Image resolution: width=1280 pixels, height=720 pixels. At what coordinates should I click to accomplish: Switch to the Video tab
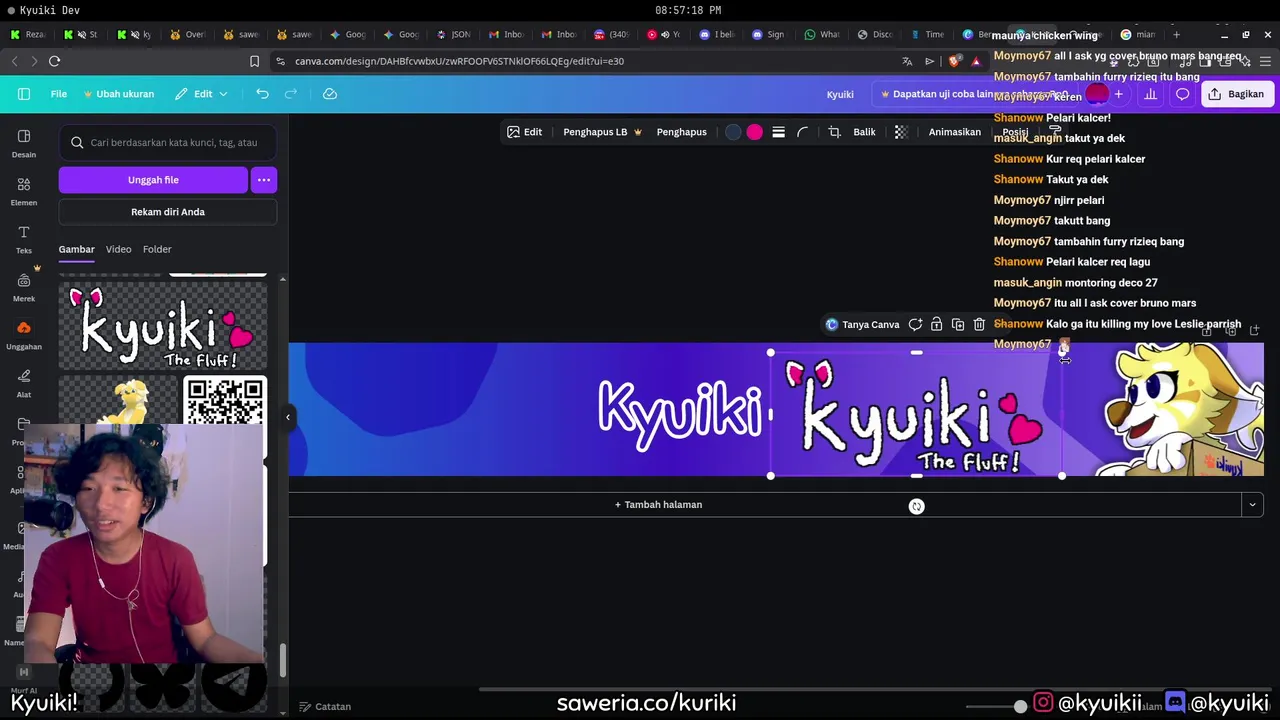coord(118,249)
